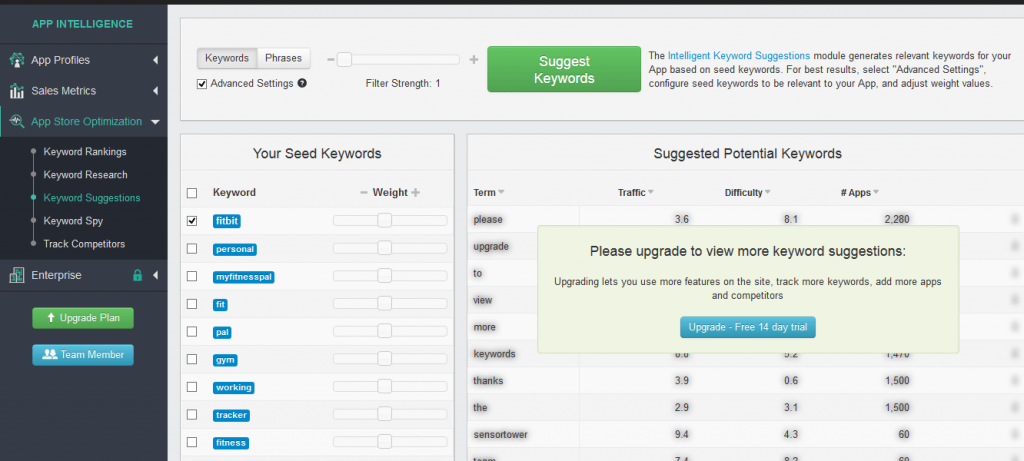1024x461 pixels.
Task: Click the Upgrade Plan button
Action: (x=83, y=318)
